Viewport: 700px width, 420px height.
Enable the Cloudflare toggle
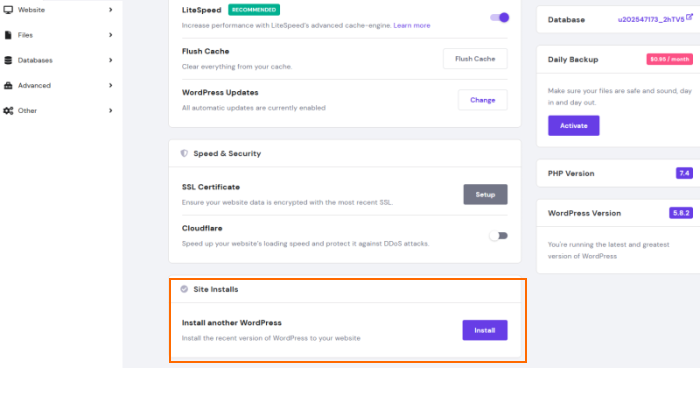(x=498, y=236)
